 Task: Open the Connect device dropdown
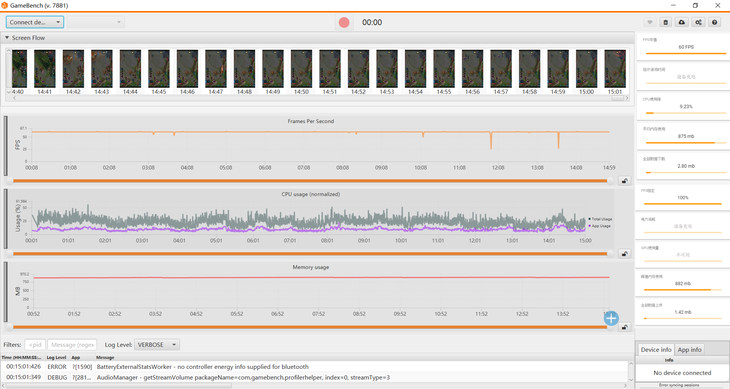coord(35,22)
